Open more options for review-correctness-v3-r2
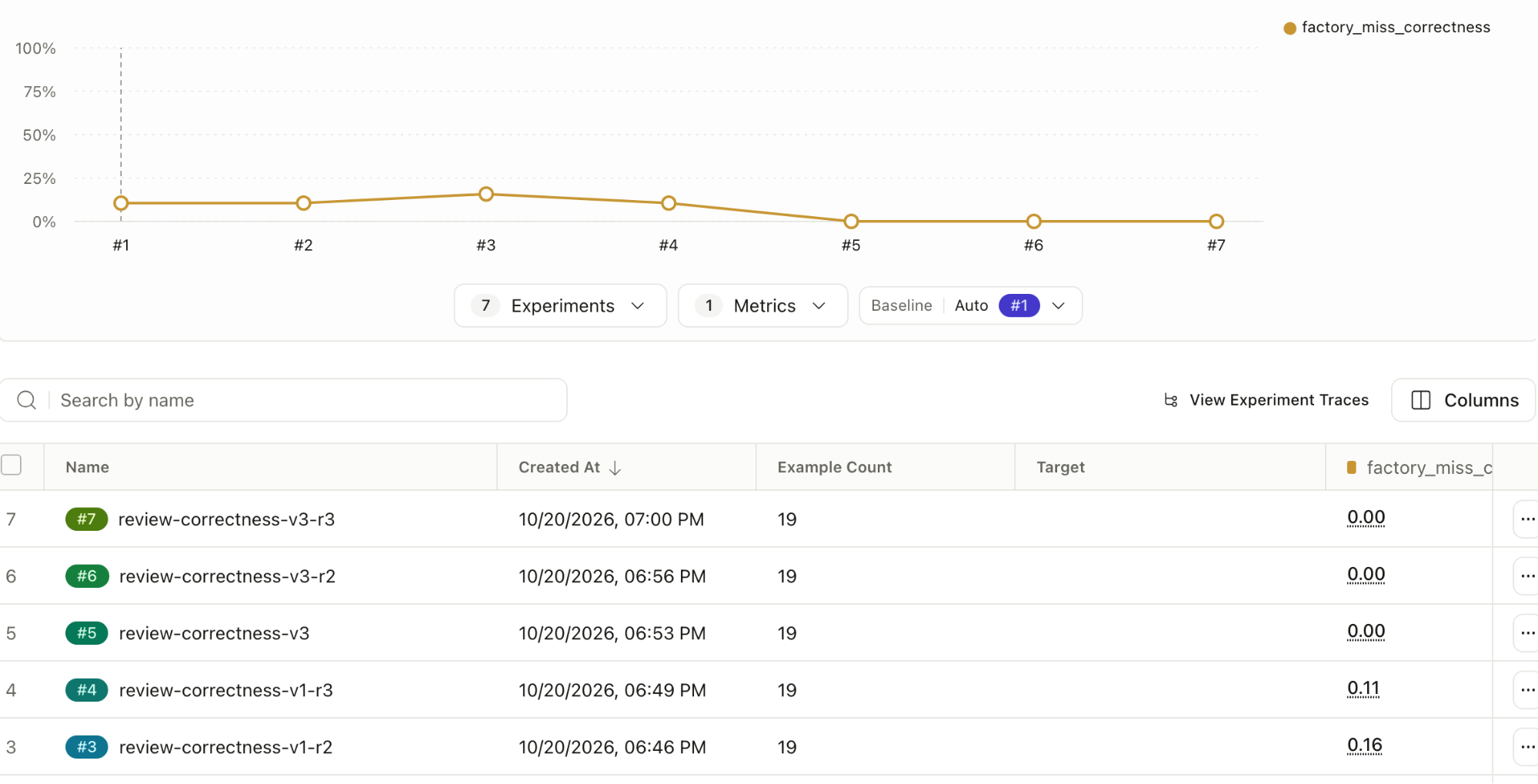Screen dimensions: 1538x784 1527,576
